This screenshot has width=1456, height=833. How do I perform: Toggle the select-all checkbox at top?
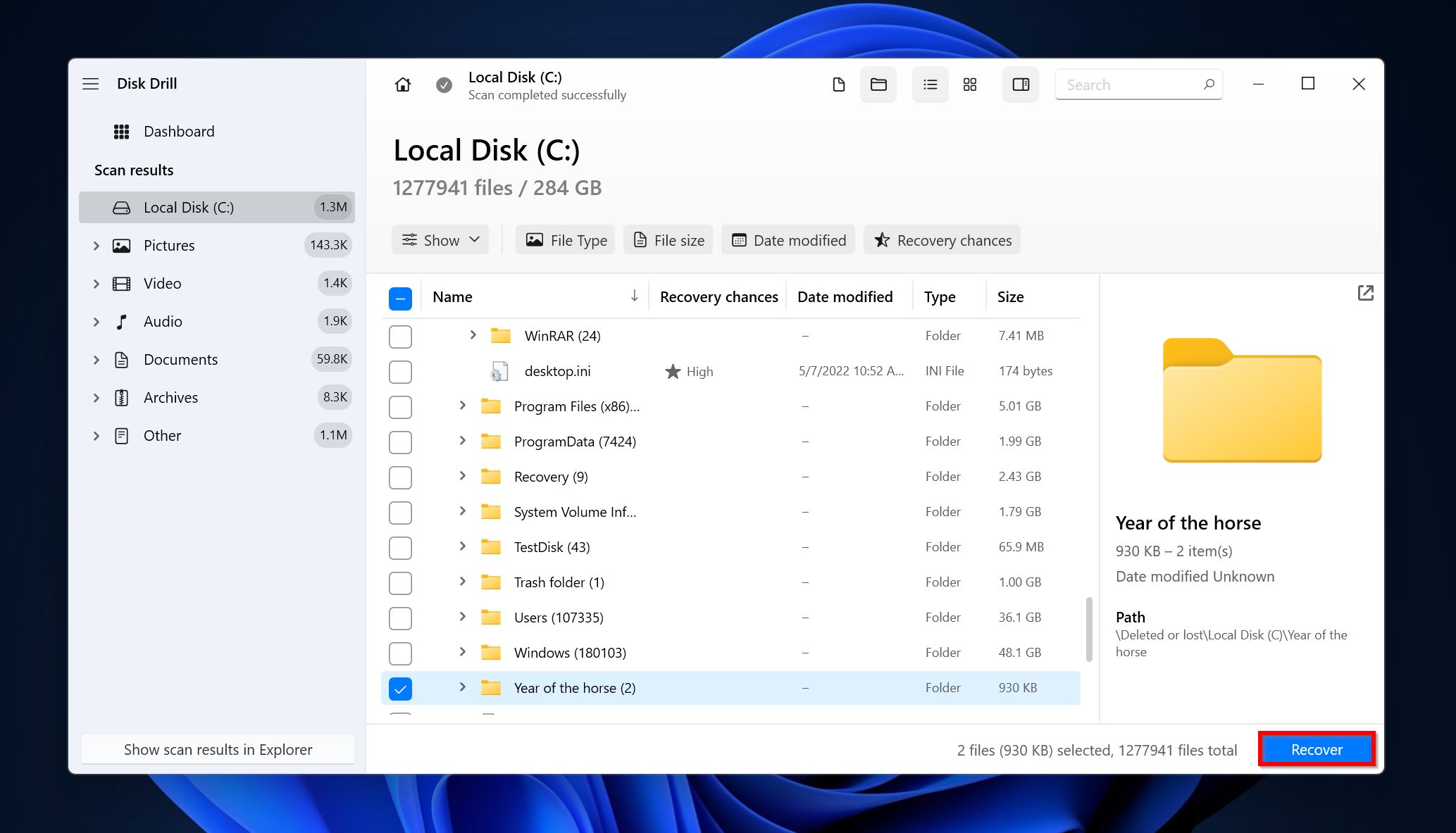(400, 298)
